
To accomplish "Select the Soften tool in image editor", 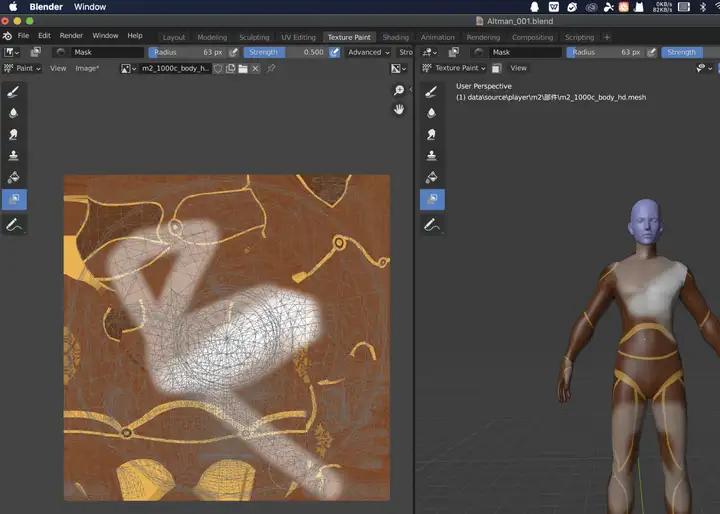I will 15,113.
